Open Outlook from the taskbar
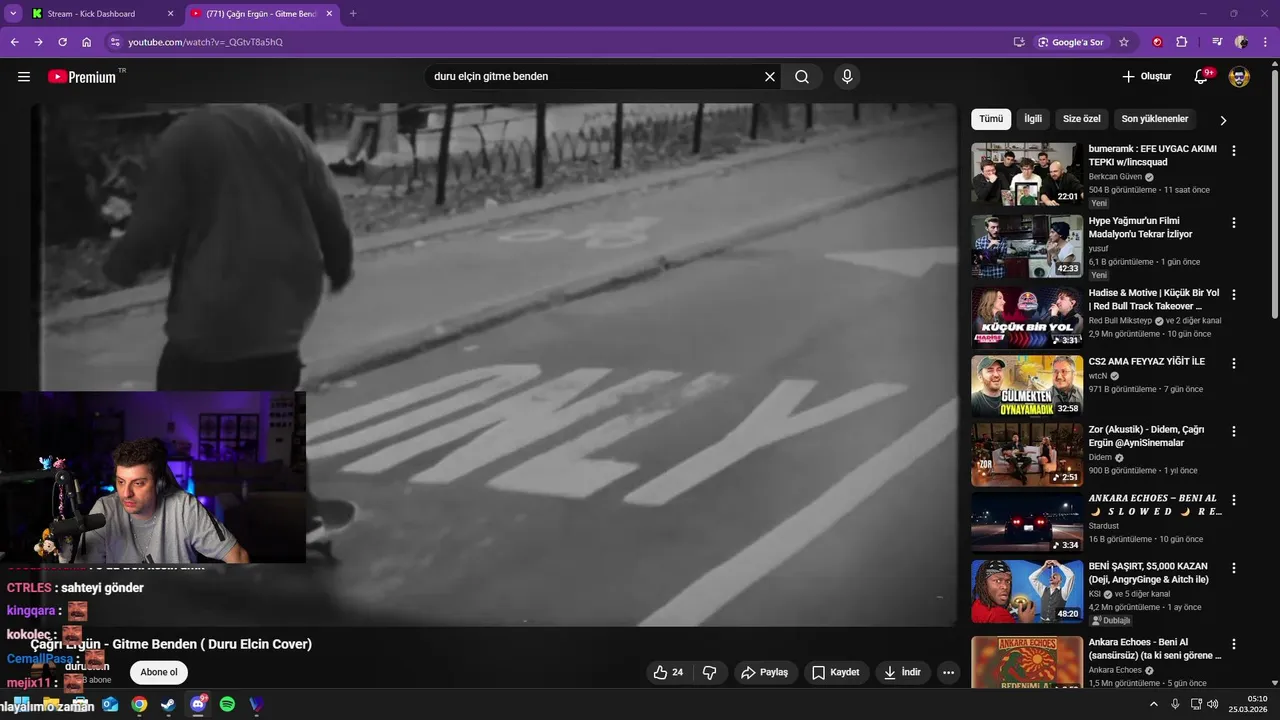 (x=110, y=704)
